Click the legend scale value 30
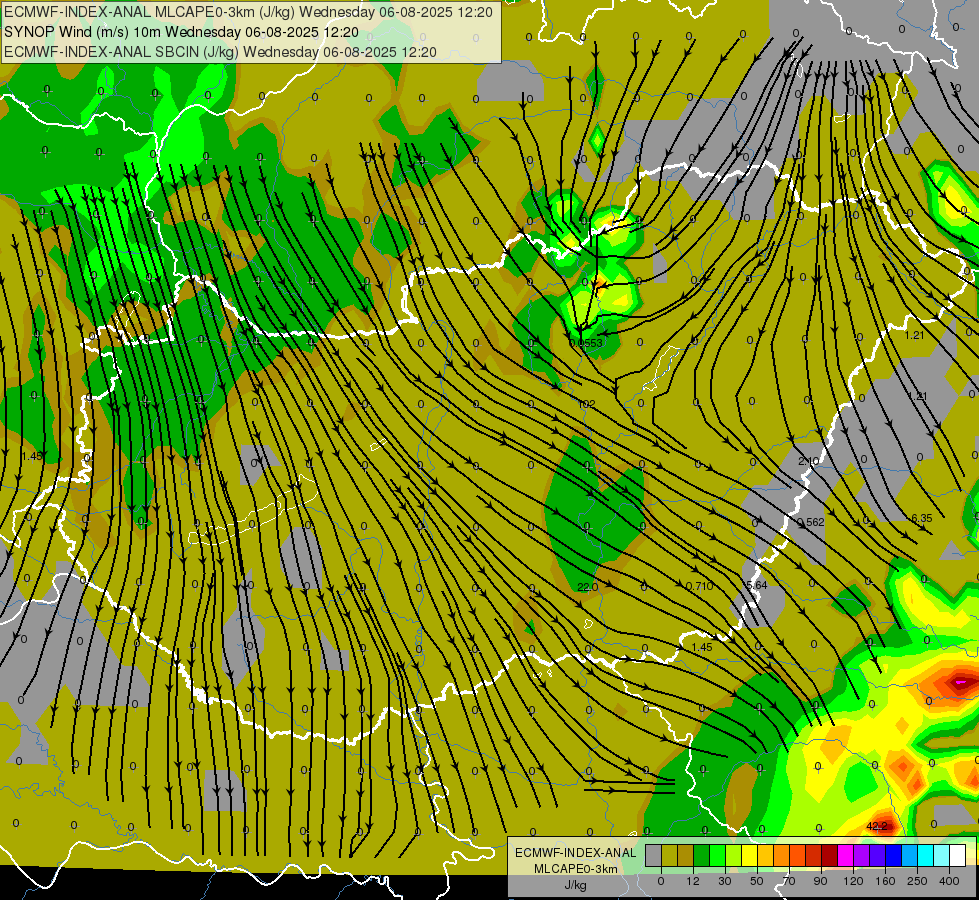The image size is (979, 900). point(725,881)
